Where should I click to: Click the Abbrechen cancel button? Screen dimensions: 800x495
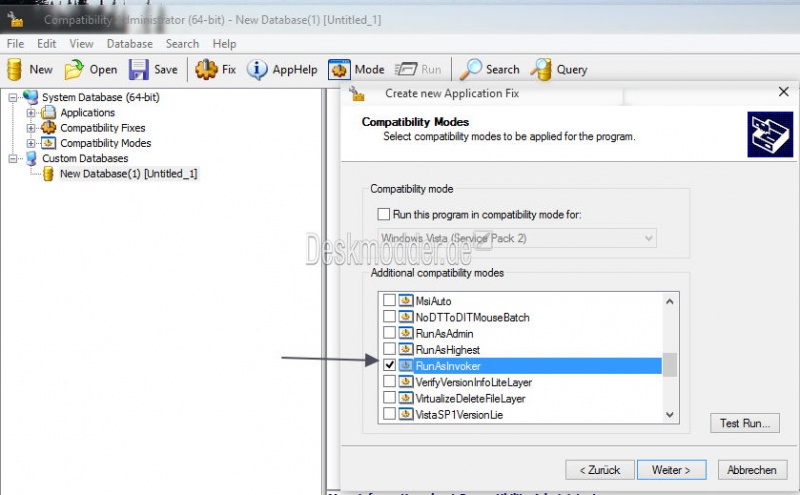[752, 470]
